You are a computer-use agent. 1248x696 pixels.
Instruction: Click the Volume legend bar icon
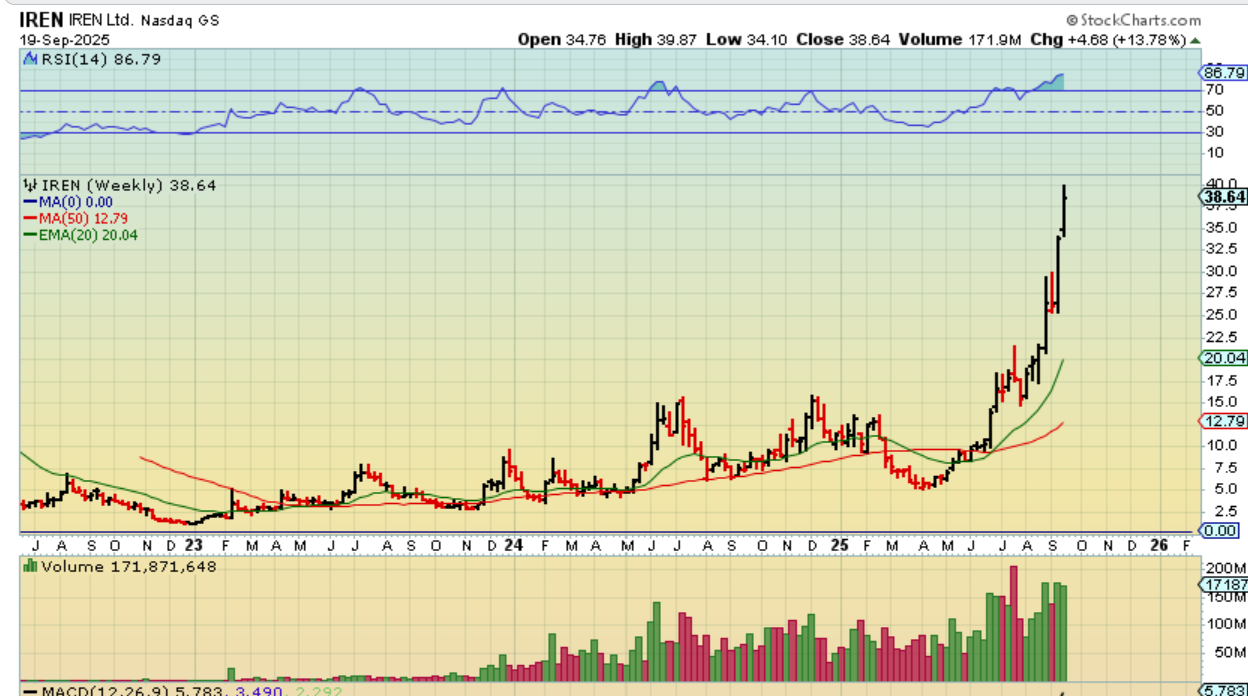pyautogui.click(x=29, y=566)
